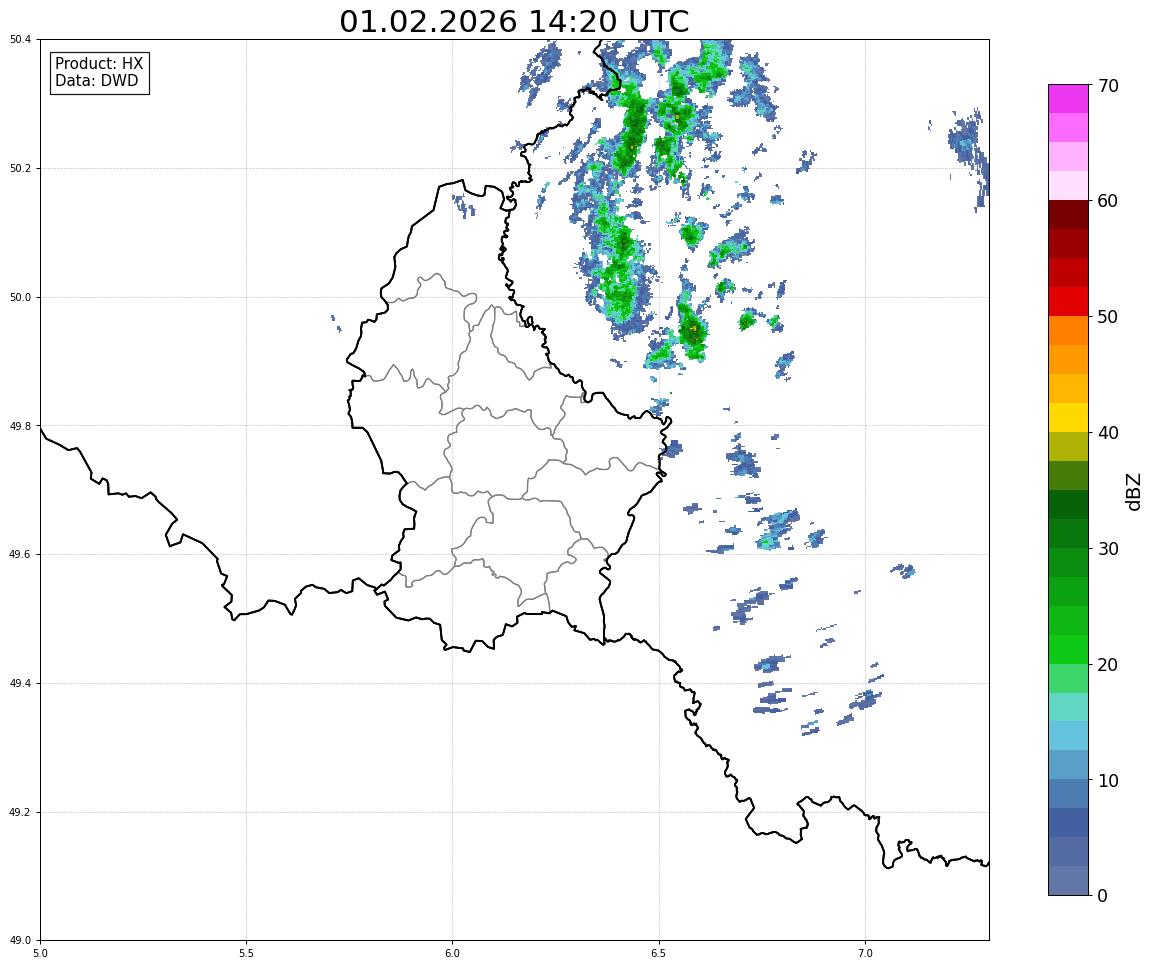
Task: Click longitude axis label 6.5
Action: 659,954
